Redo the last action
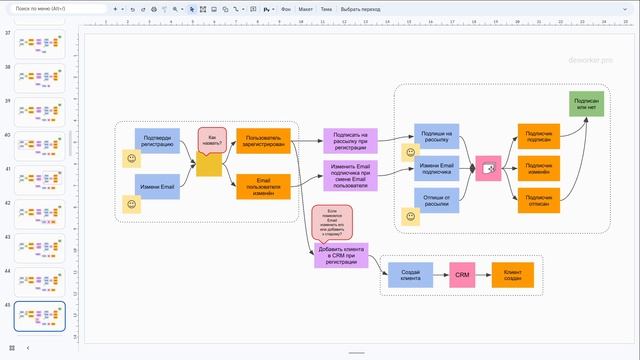The image size is (640, 360). click(143, 9)
